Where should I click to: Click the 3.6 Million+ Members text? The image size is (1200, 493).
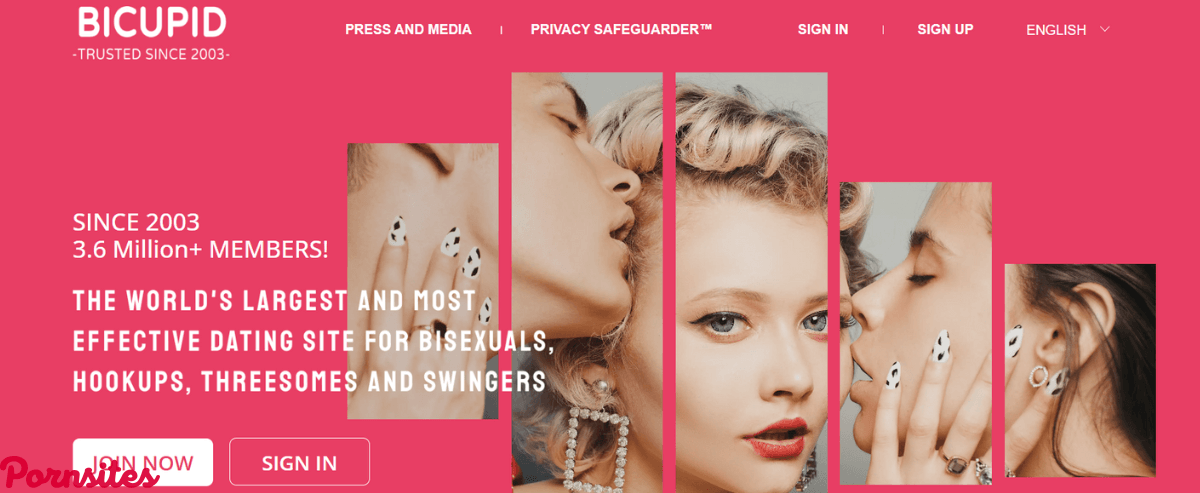pos(200,250)
